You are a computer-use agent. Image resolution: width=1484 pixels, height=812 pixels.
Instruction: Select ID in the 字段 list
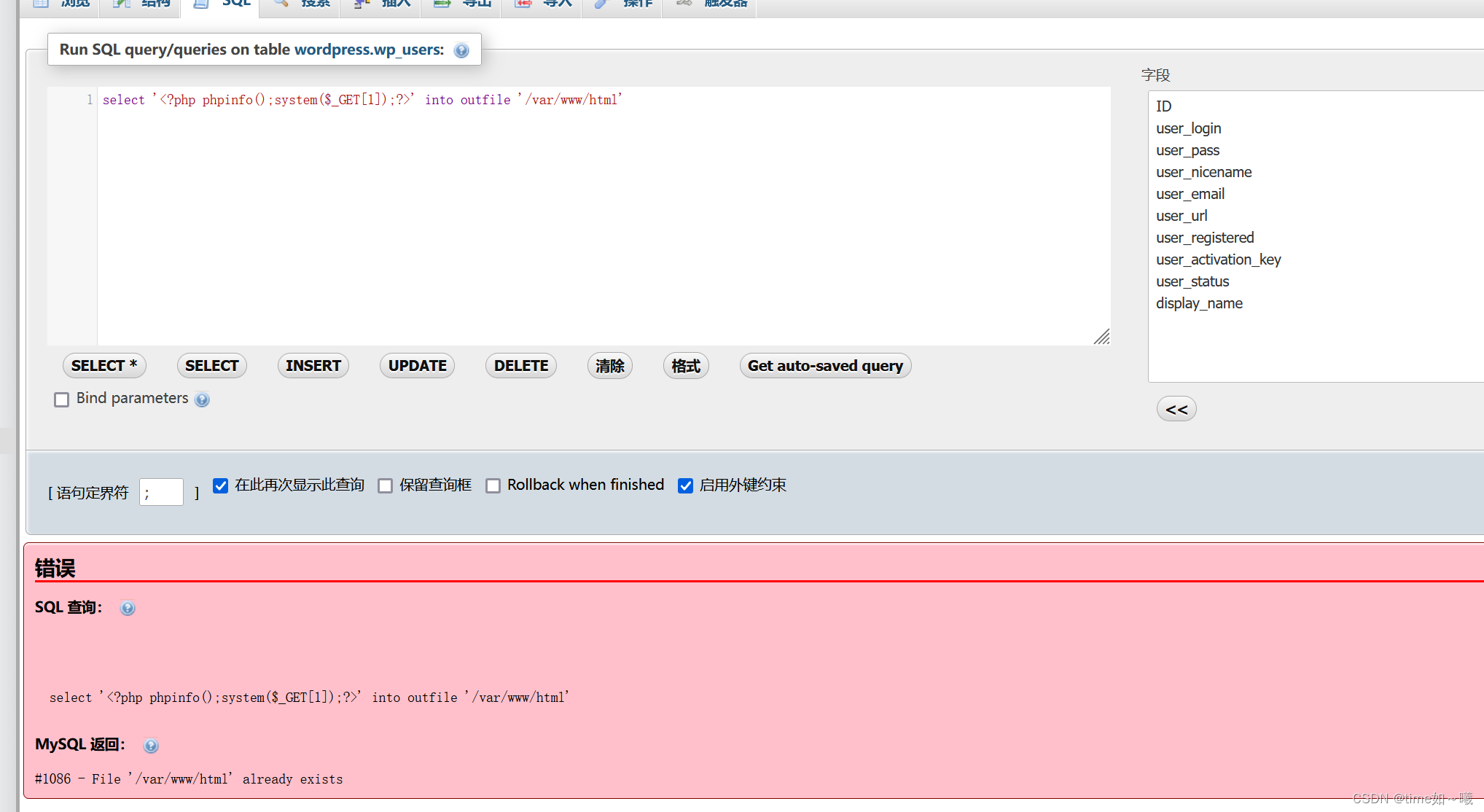click(1316, 106)
